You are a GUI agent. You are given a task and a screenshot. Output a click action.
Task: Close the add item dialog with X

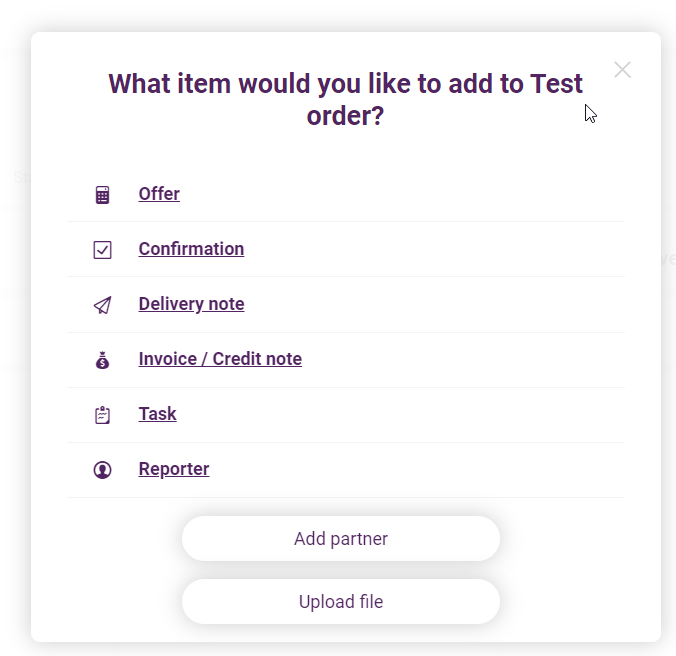tap(622, 69)
